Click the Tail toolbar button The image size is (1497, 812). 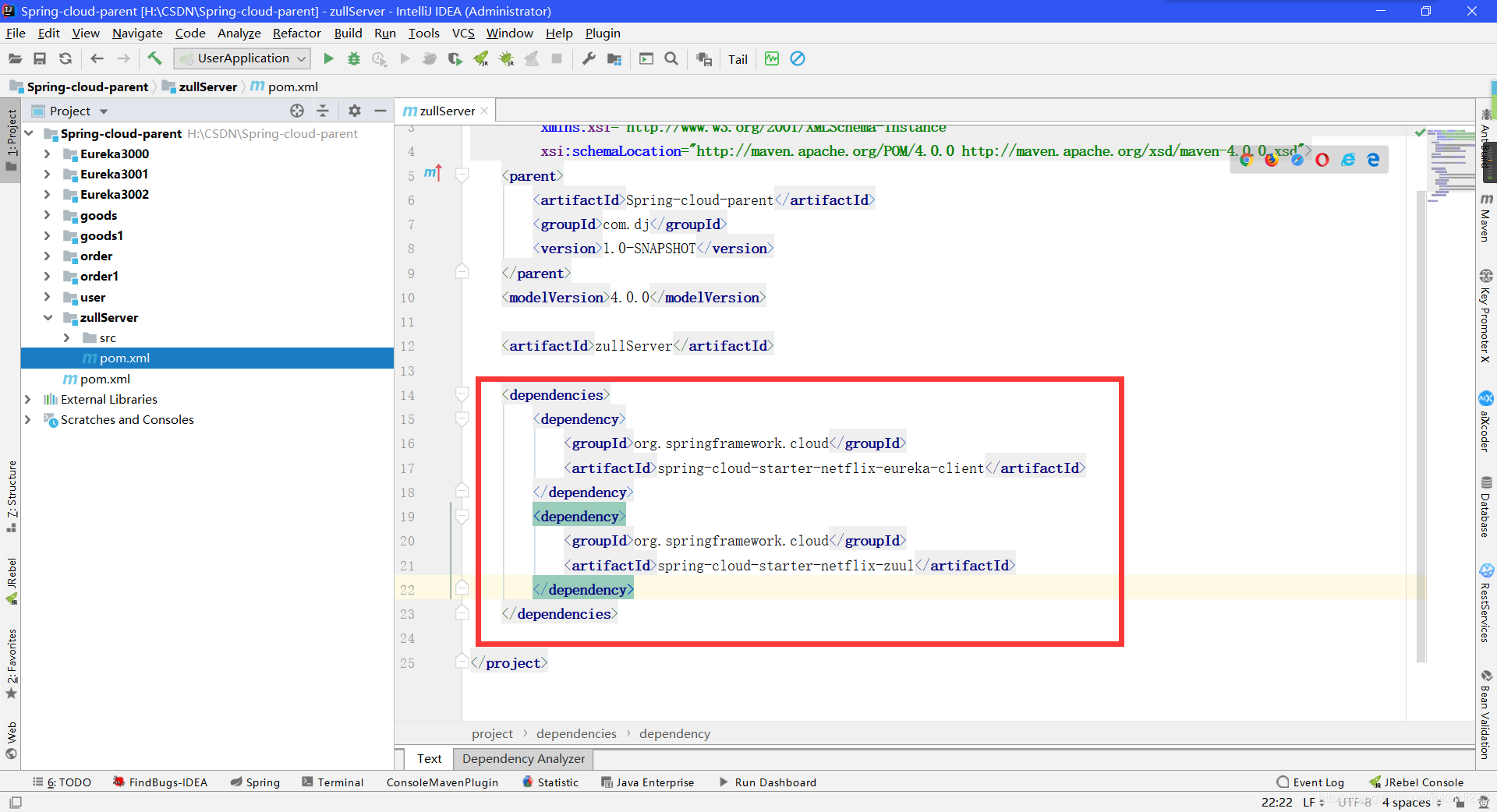pyautogui.click(x=738, y=59)
